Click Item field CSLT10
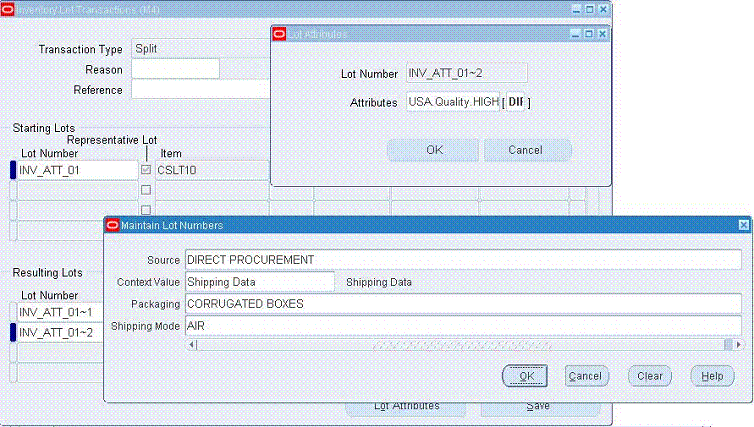The width and height of the screenshot is (754, 427). [x=212, y=170]
